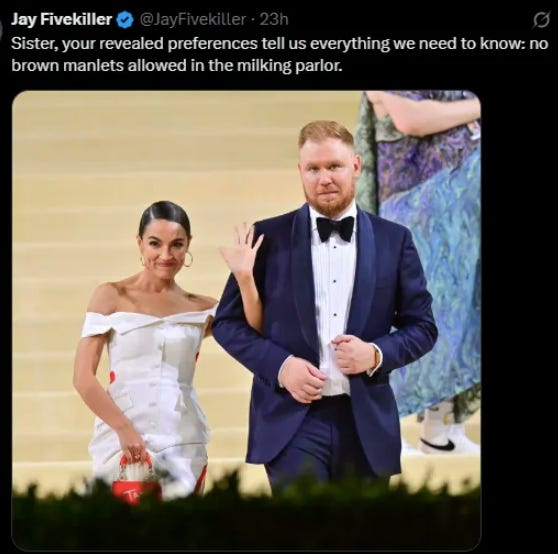Open the attached photo in full view

246,321
